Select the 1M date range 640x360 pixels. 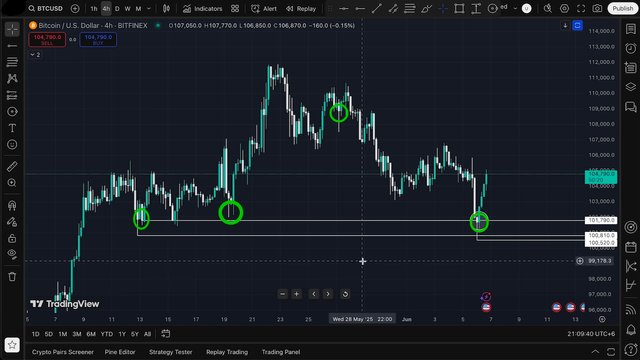pyautogui.click(x=62, y=334)
